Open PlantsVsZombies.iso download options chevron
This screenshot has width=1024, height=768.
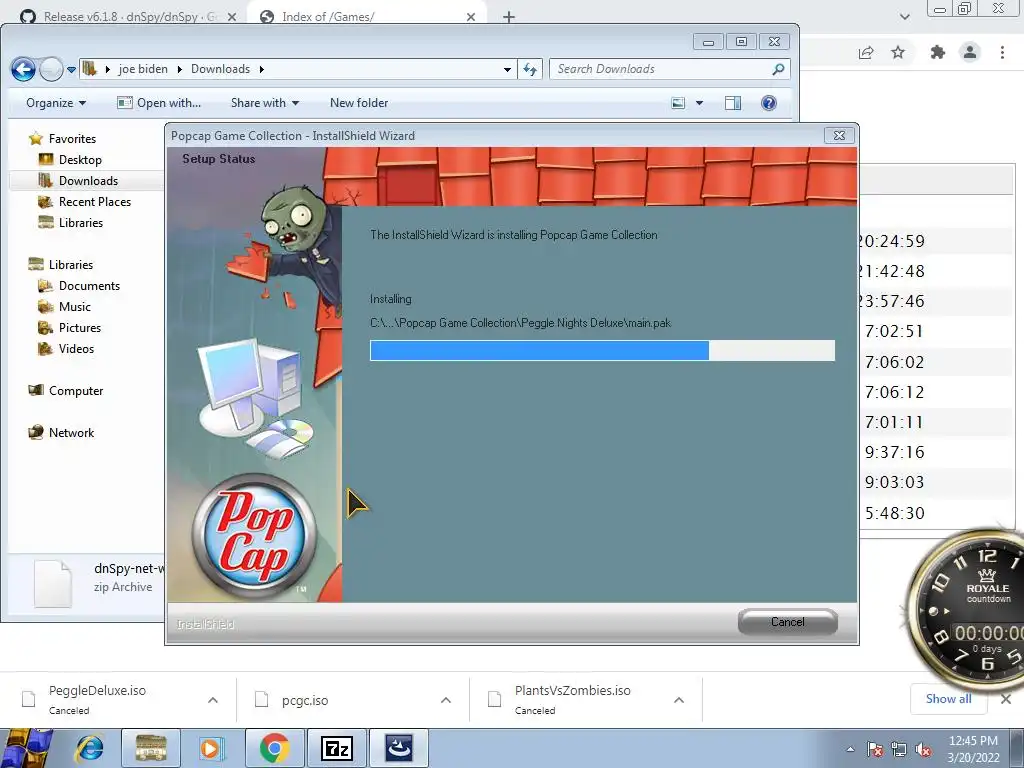coord(679,700)
